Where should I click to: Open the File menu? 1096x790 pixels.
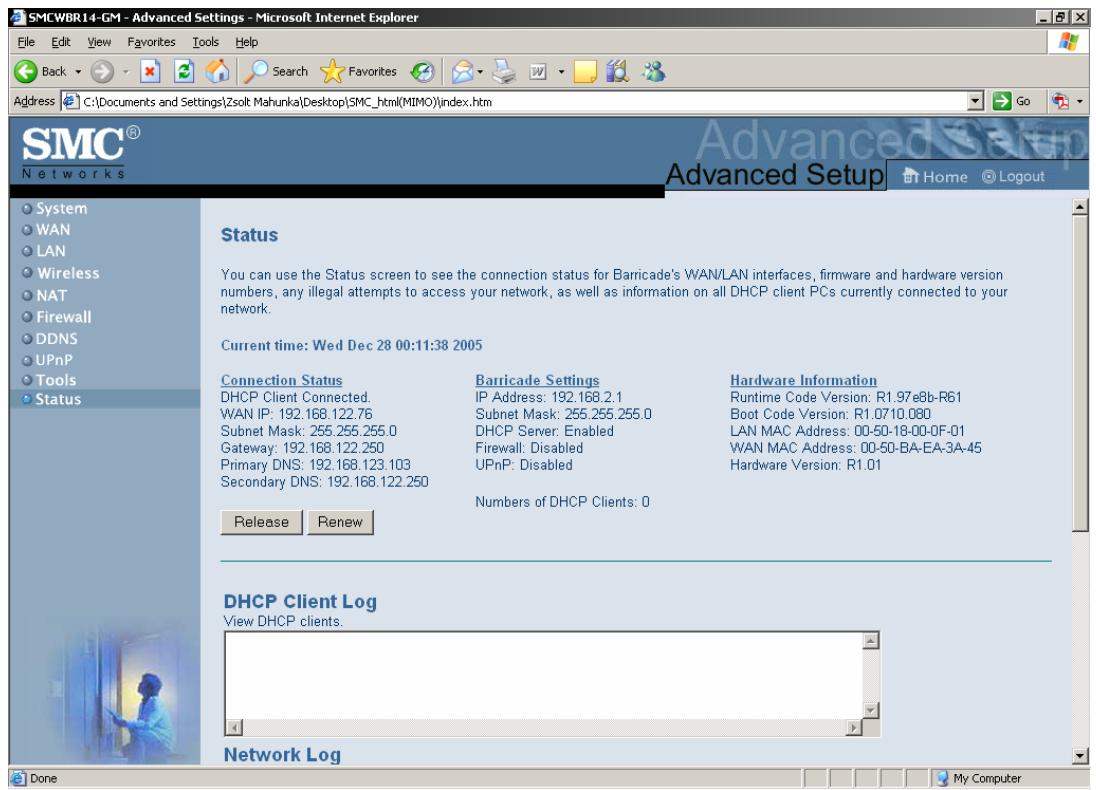(26, 42)
